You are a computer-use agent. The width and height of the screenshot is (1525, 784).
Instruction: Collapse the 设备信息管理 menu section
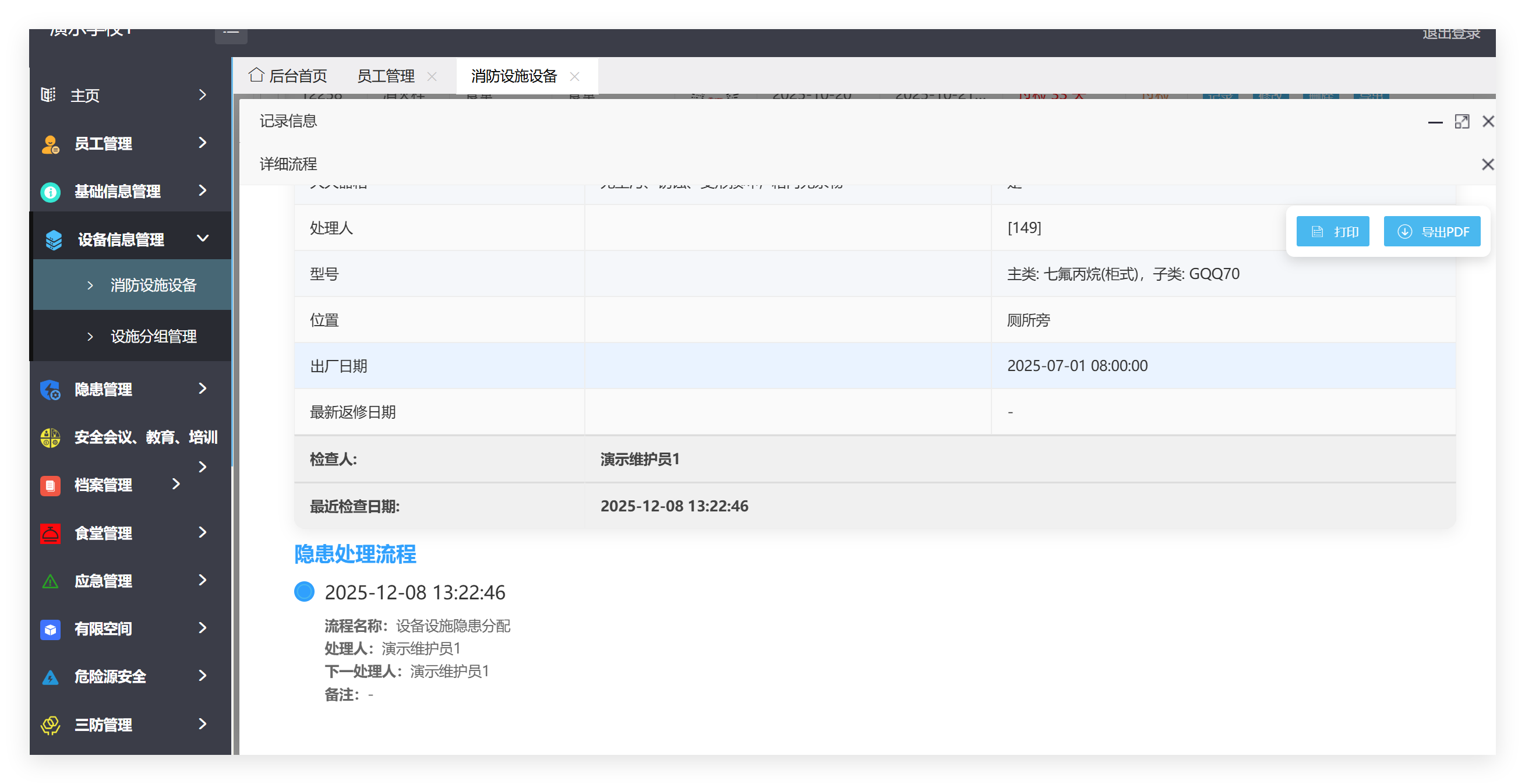202,238
